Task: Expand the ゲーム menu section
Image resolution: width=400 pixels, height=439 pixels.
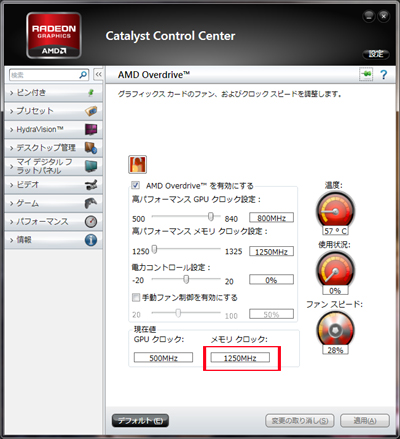Action: (53, 203)
